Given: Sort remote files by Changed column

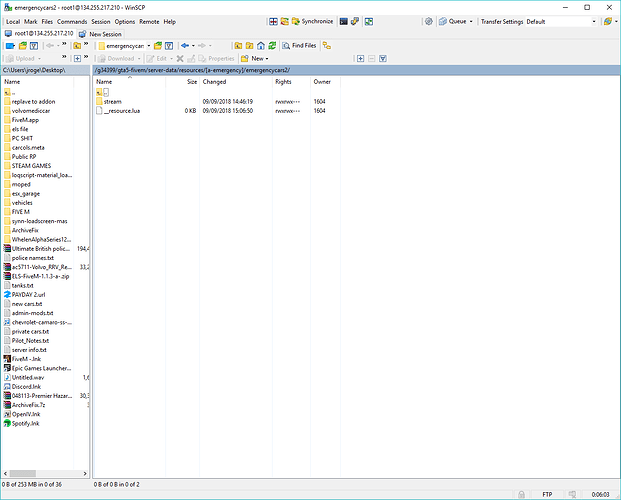Looking at the screenshot, I should click(x=236, y=82).
